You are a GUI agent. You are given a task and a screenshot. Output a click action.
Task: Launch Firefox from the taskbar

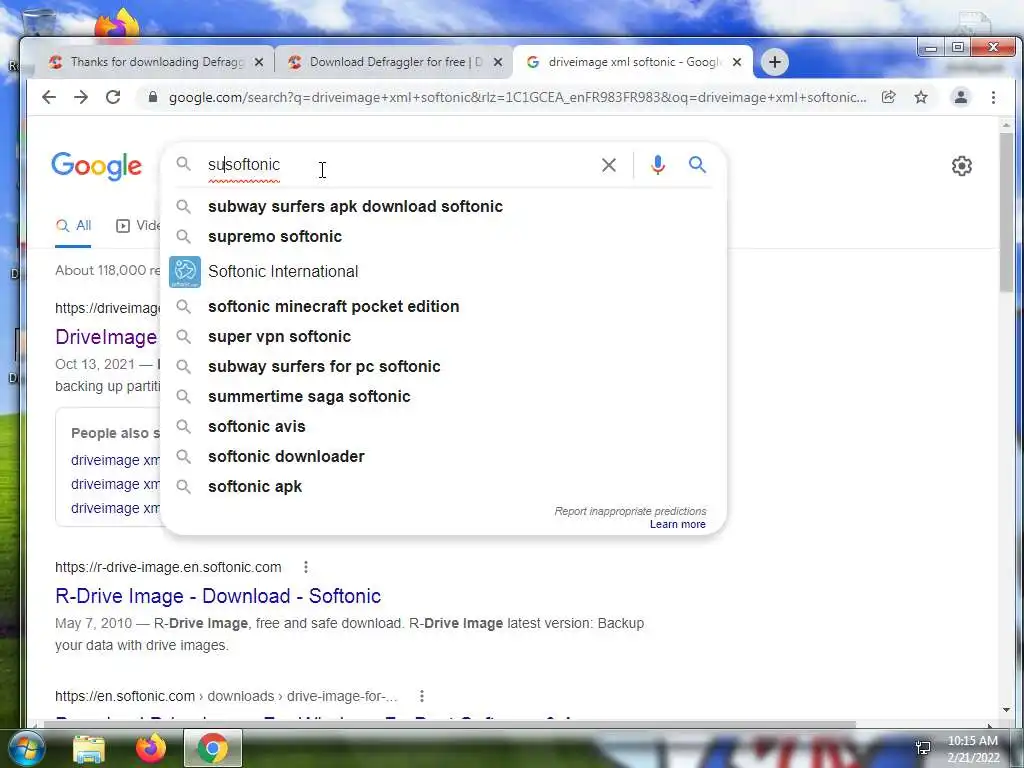click(x=150, y=748)
